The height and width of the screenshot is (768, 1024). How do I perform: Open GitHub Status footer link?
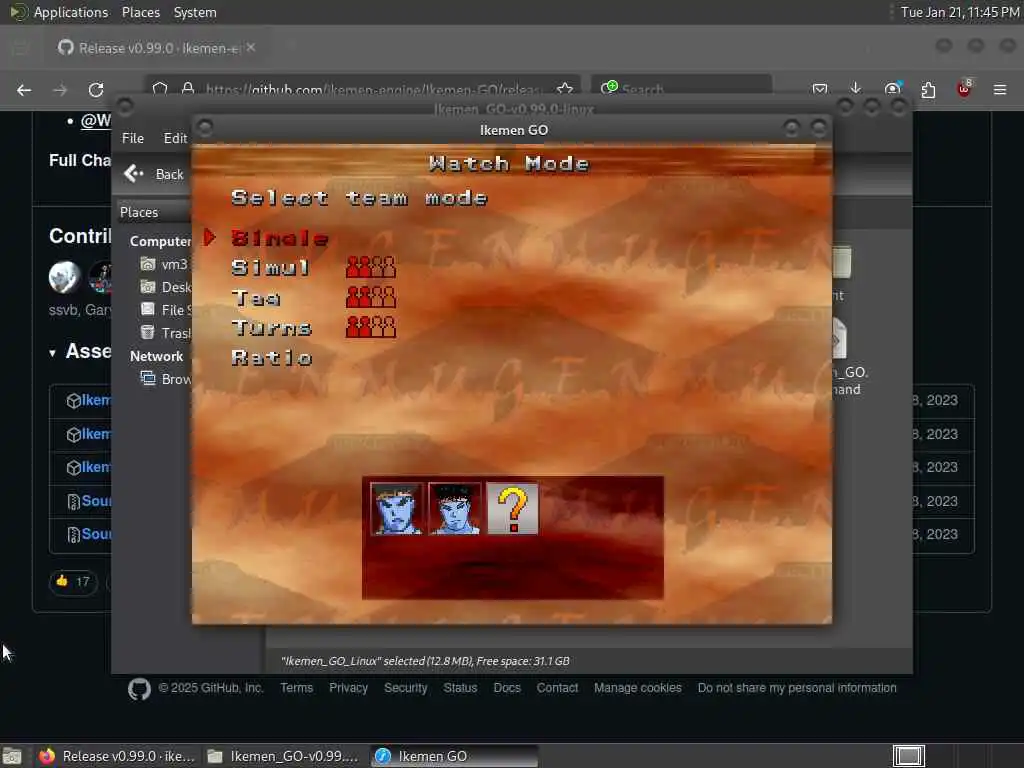pos(460,688)
